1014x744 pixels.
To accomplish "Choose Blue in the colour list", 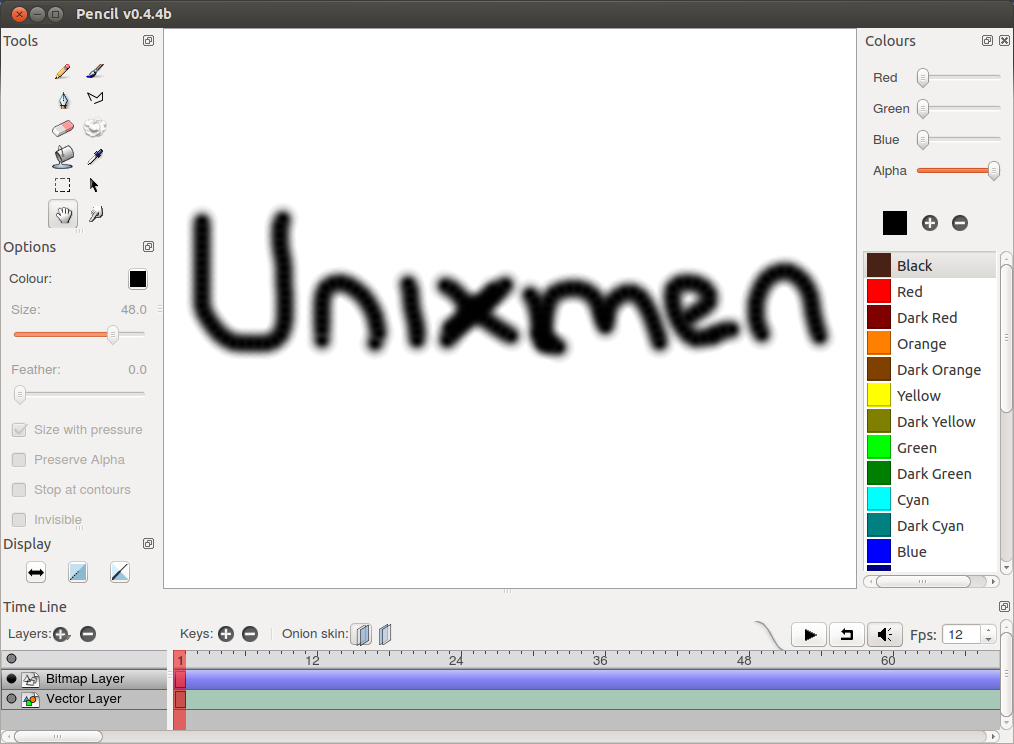I will click(x=930, y=552).
